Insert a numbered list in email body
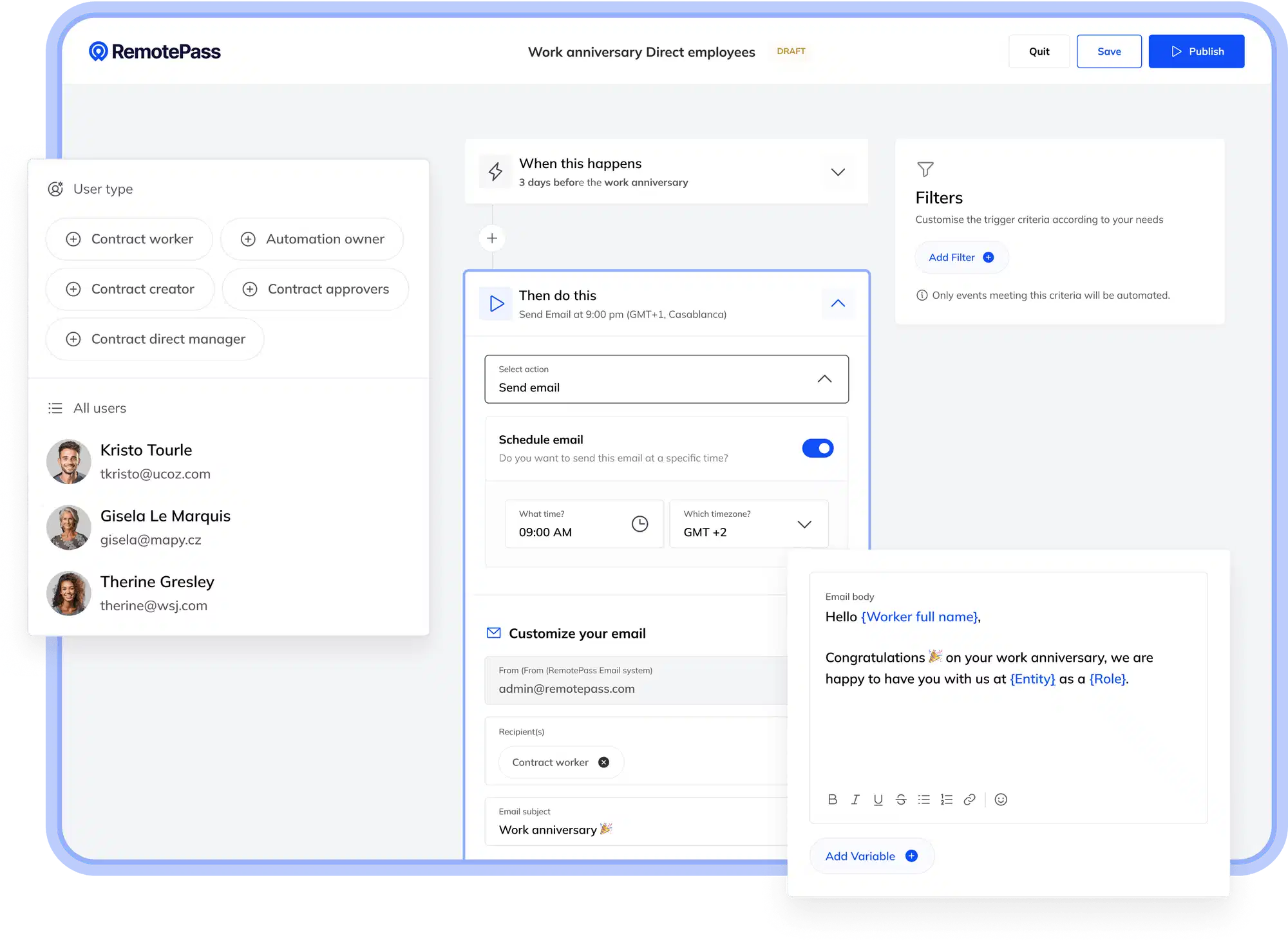 (946, 800)
